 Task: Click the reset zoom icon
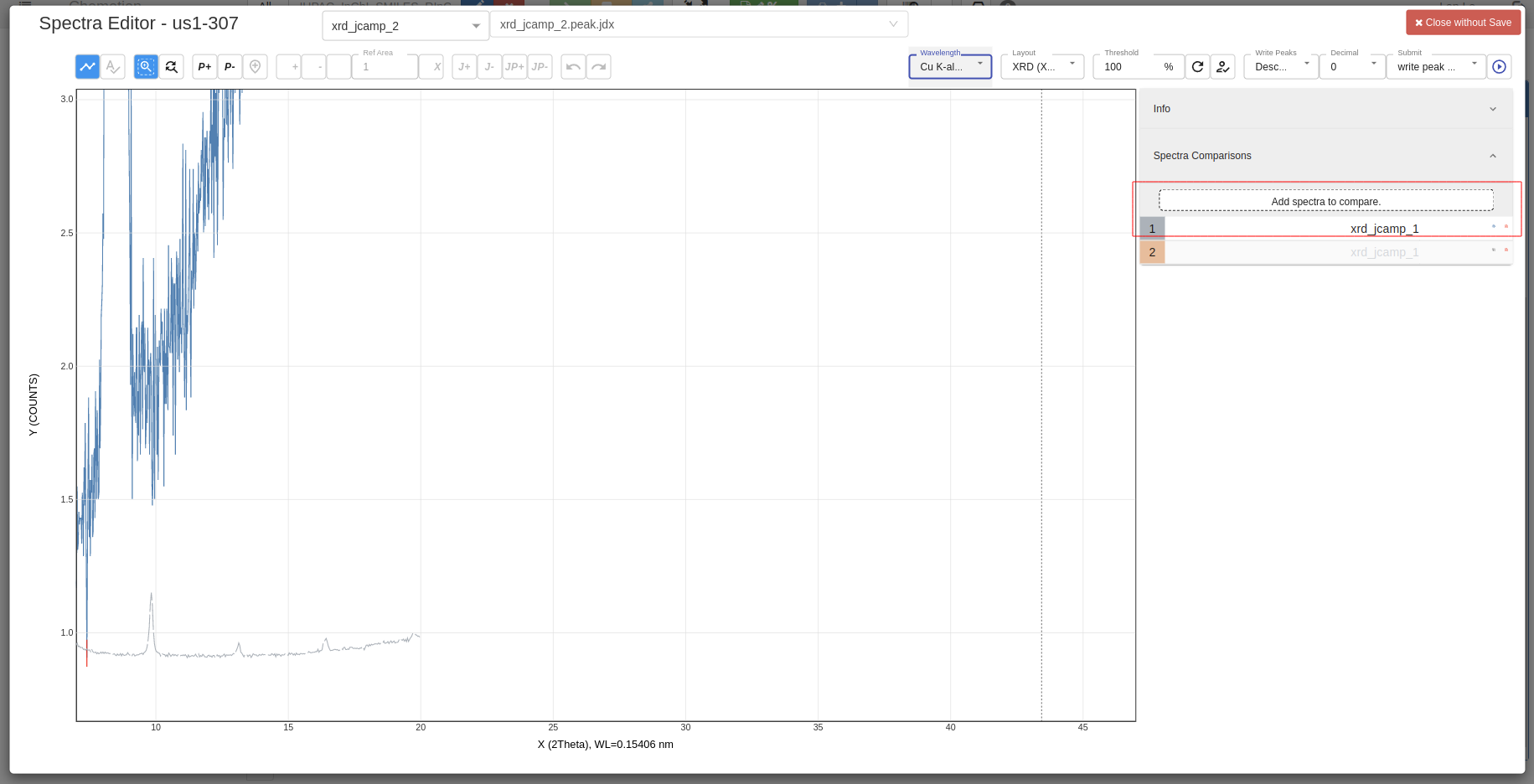pos(171,66)
